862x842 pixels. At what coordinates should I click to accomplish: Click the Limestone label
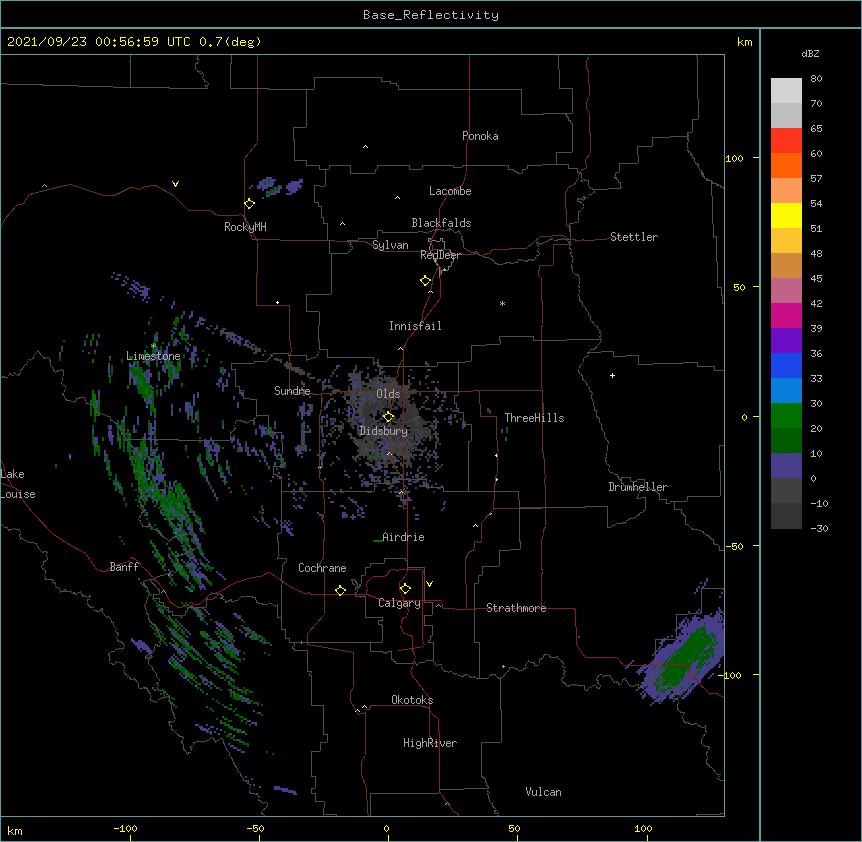[x=153, y=356]
